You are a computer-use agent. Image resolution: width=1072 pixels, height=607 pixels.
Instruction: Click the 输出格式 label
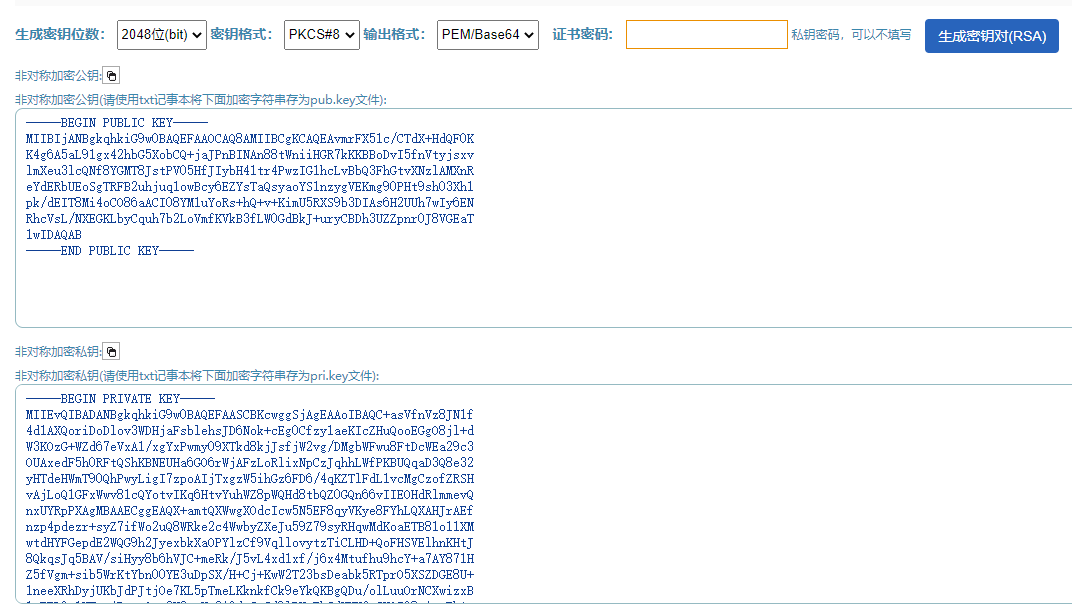tap(394, 35)
